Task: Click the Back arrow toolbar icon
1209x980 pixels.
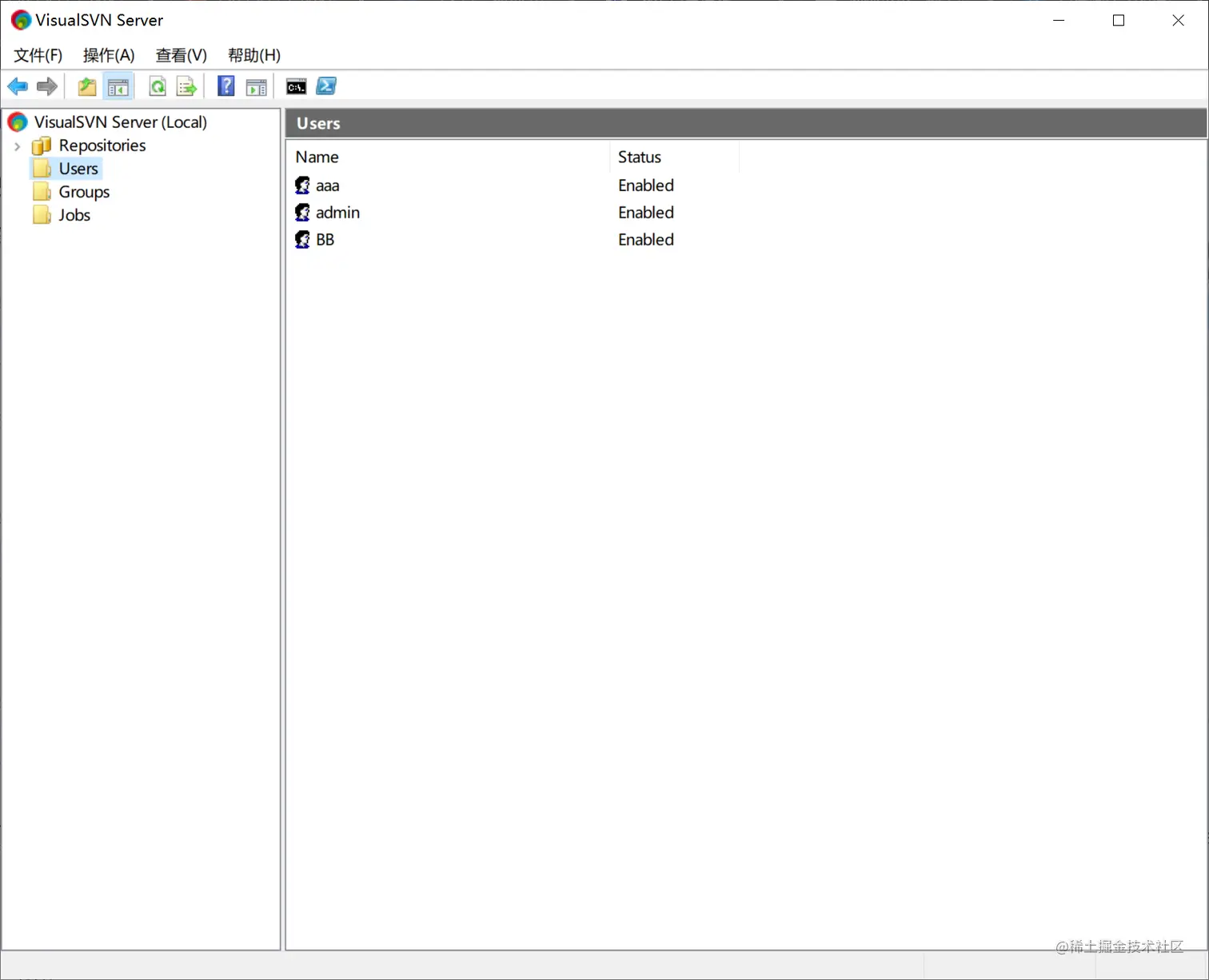Action: coord(18,86)
